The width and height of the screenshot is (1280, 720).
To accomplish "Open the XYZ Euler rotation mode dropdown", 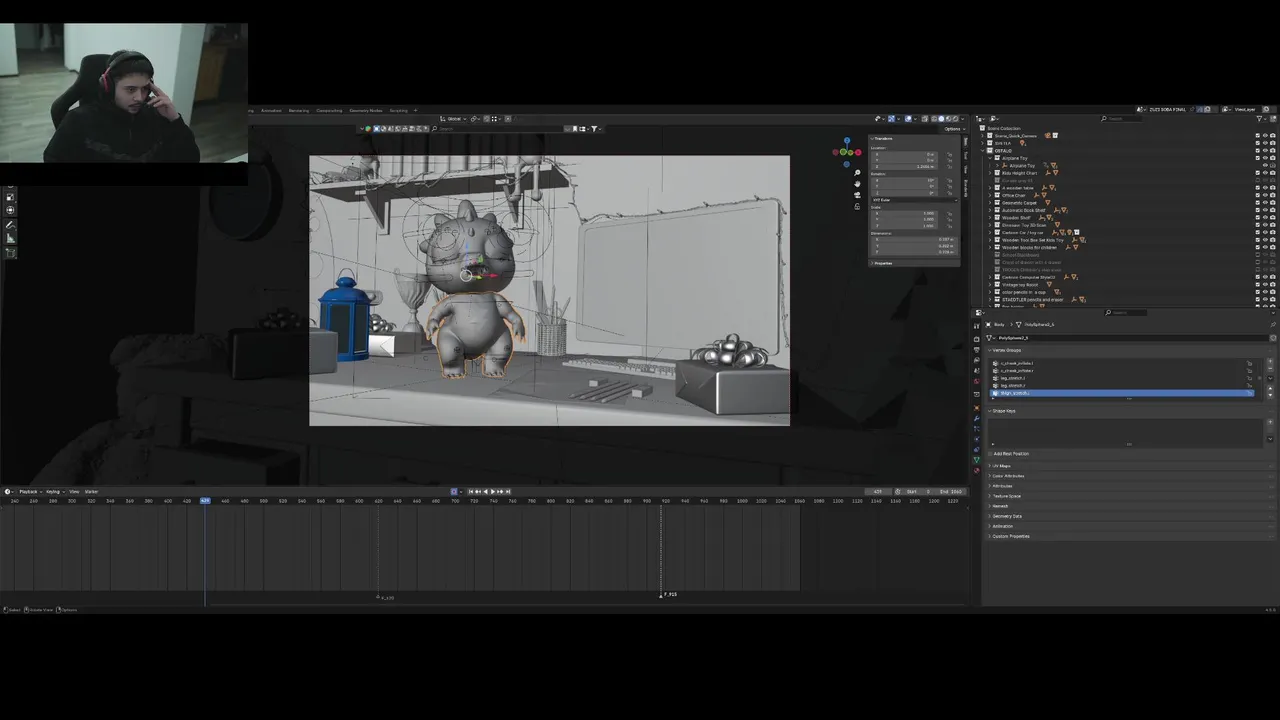I will [914, 200].
